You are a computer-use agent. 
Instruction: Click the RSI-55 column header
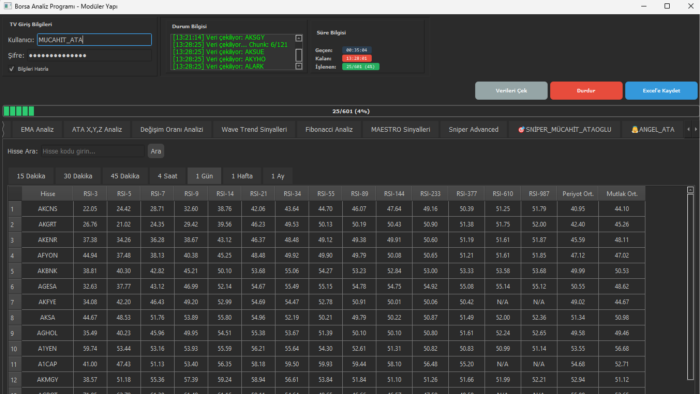pyautogui.click(x=325, y=194)
